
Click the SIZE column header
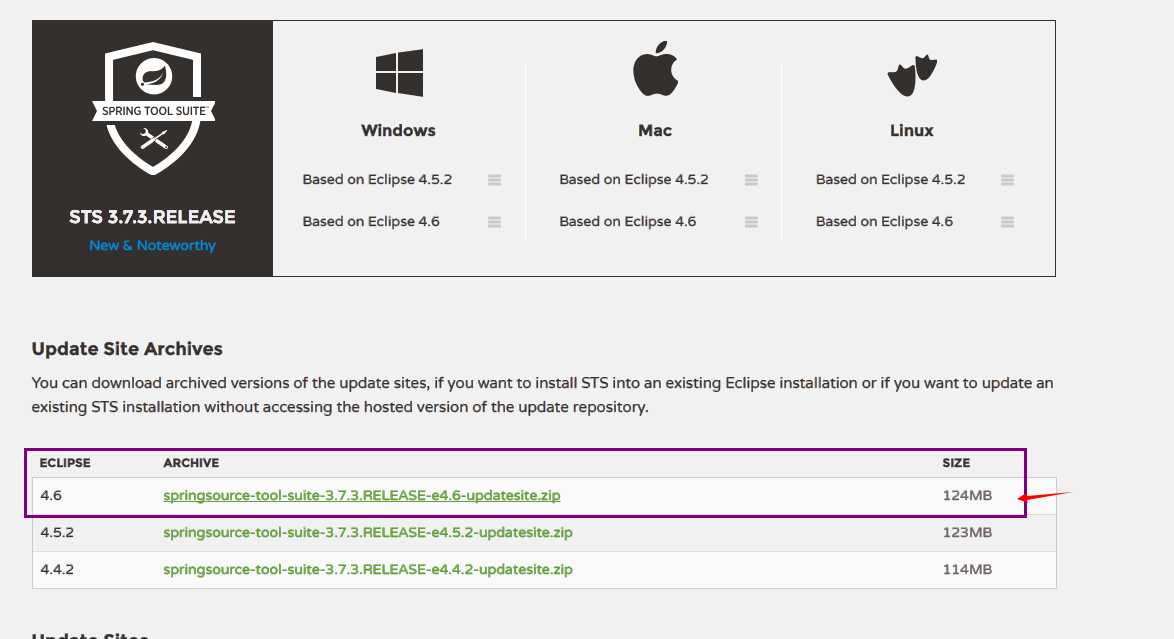(x=956, y=463)
